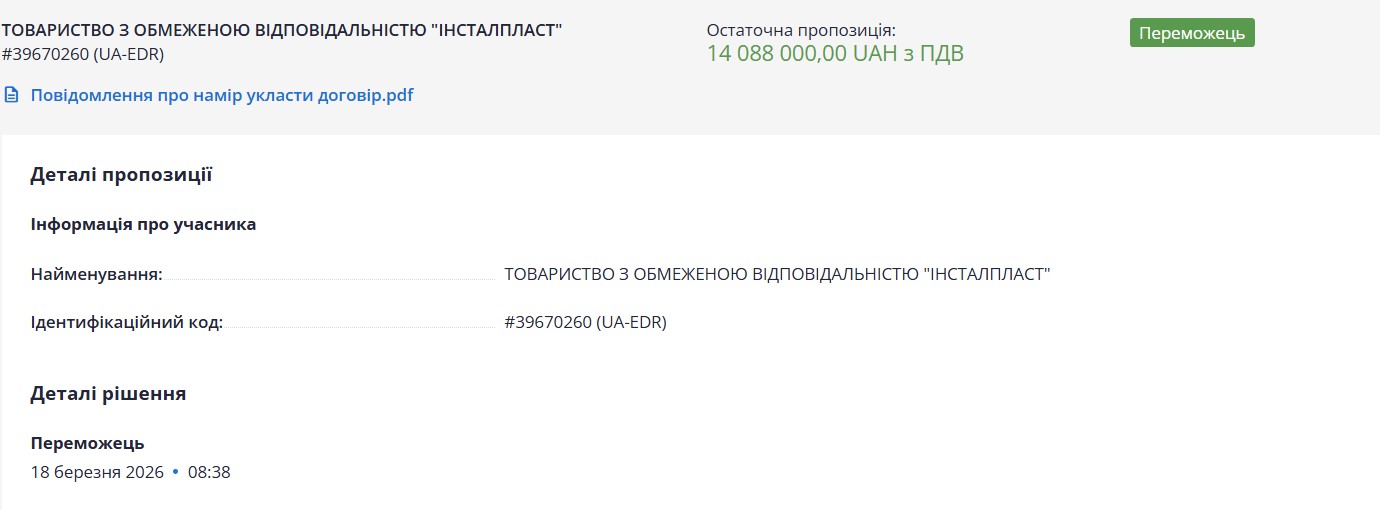Click the dotted leader line after Ідентифікаційний код
This screenshot has width=1380, height=510.
click(360, 327)
